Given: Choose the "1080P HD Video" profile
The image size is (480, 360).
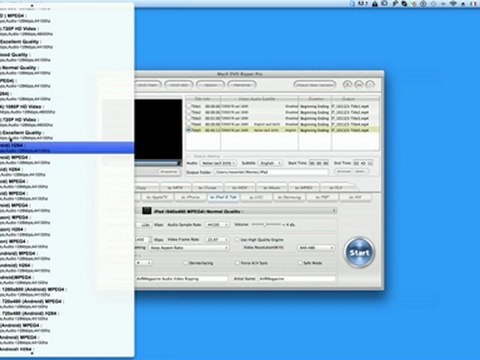Looking at the screenshot, I should (x=21, y=109).
